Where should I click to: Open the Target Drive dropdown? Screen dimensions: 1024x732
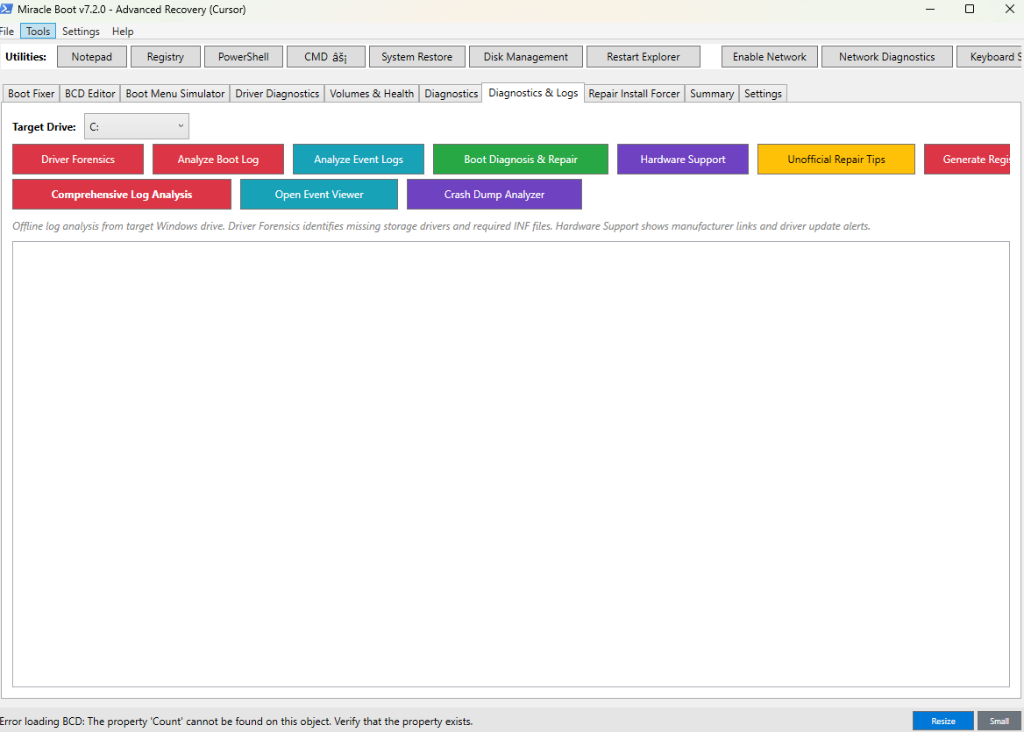(136, 125)
